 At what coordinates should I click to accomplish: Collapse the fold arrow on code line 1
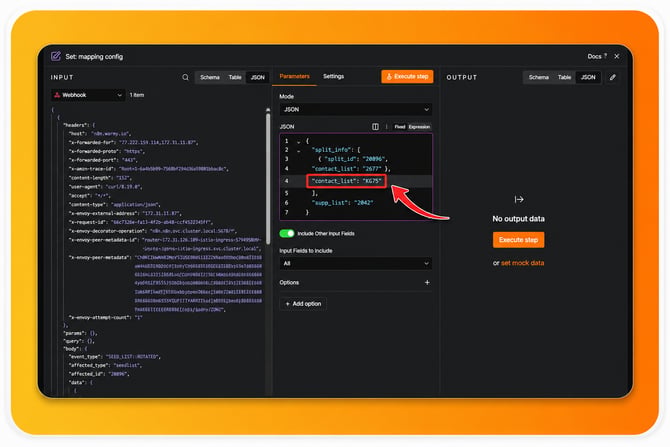coord(299,141)
